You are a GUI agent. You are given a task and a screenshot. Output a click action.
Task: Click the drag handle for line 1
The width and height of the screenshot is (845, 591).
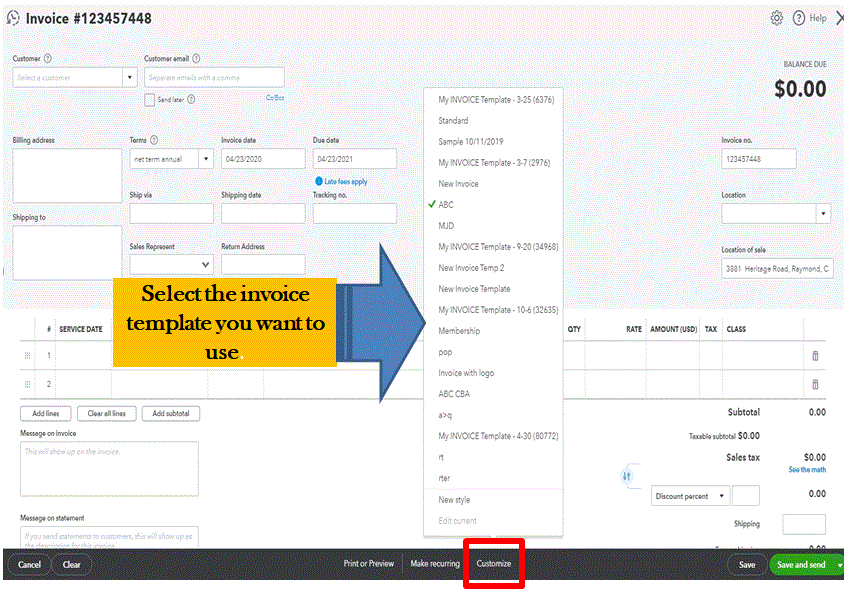point(27,356)
